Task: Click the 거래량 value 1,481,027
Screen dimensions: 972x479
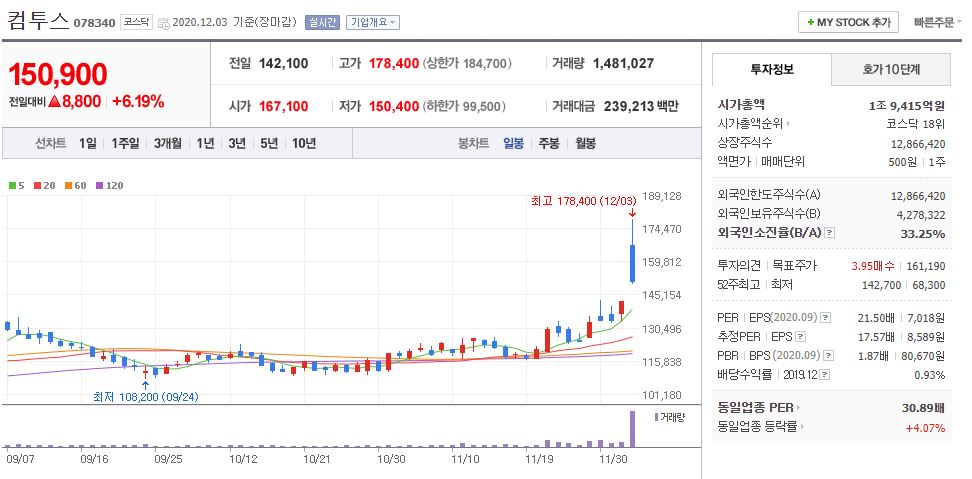Action: (623, 63)
